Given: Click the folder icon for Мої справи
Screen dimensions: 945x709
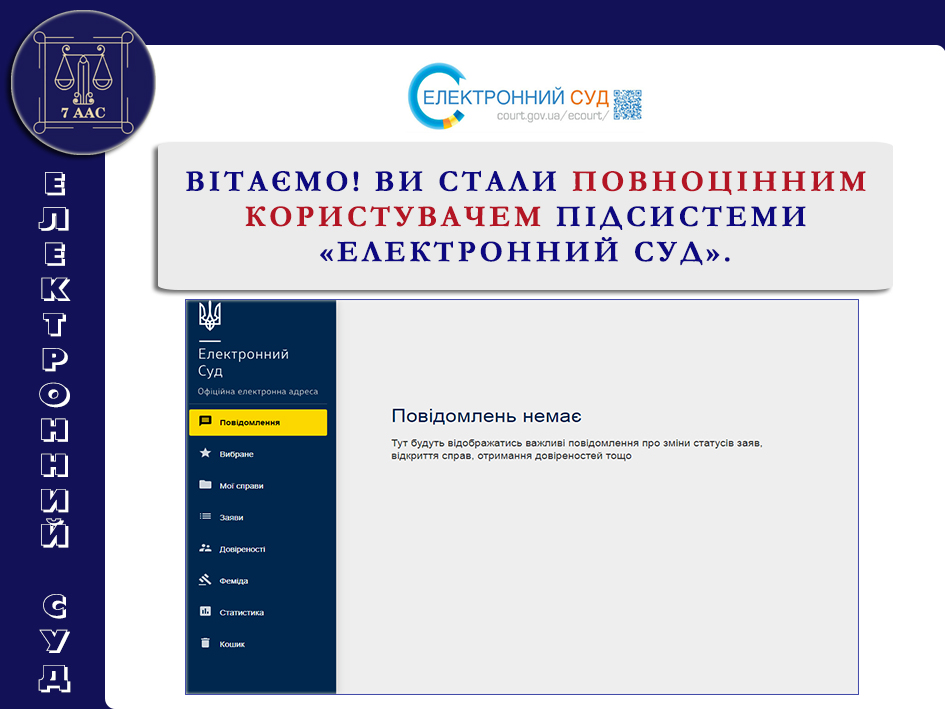Looking at the screenshot, I should tap(205, 486).
